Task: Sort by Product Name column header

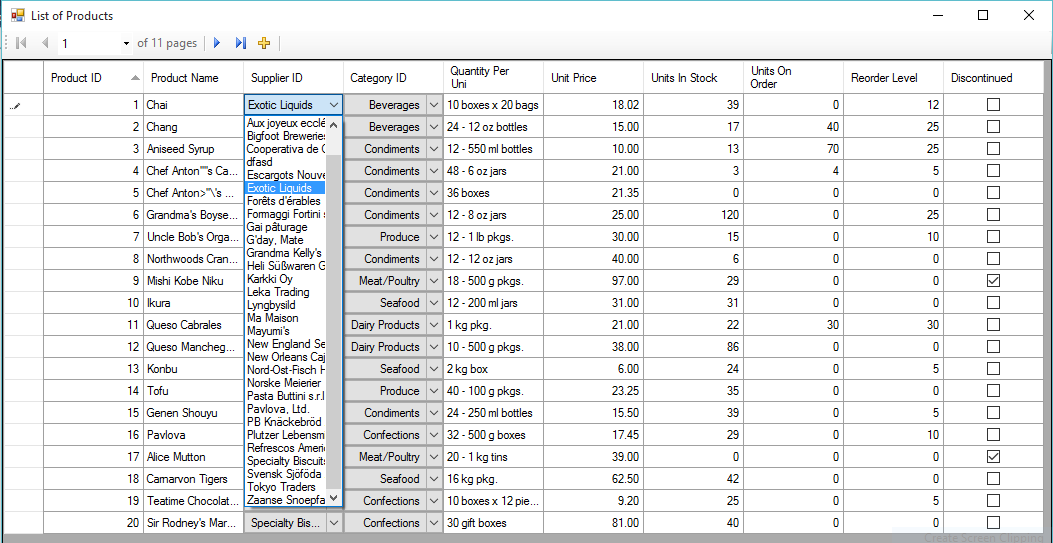Action: pyautogui.click(x=193, y=78)
